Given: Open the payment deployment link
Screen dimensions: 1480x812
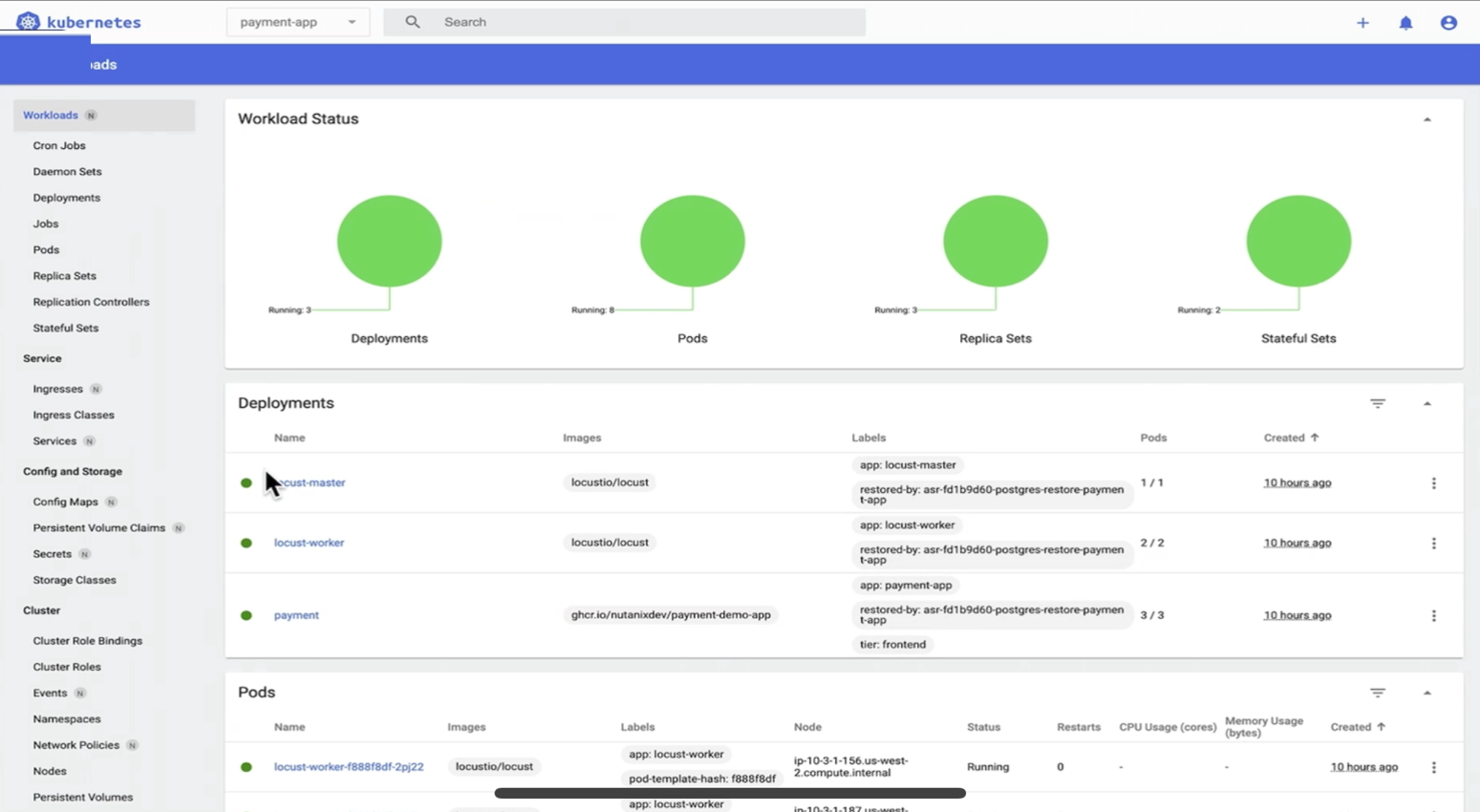Looking at the screenshot, I should coord(296,615).
